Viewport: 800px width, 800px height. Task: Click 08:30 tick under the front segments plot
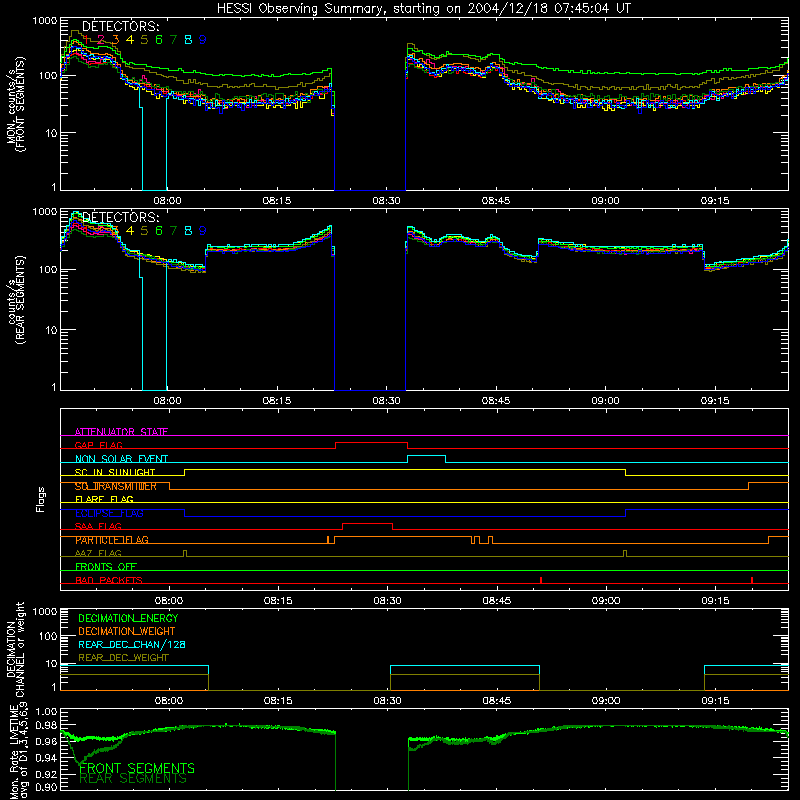point(386,201)
